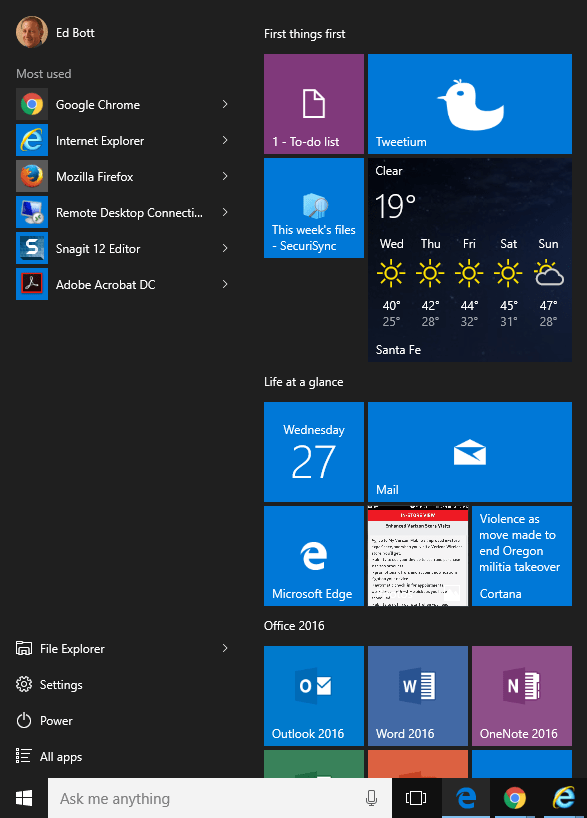The image size is (587, 818).
Task: Expand Adobe Acrobat DC jump list arrow
Action: [225, 284]
